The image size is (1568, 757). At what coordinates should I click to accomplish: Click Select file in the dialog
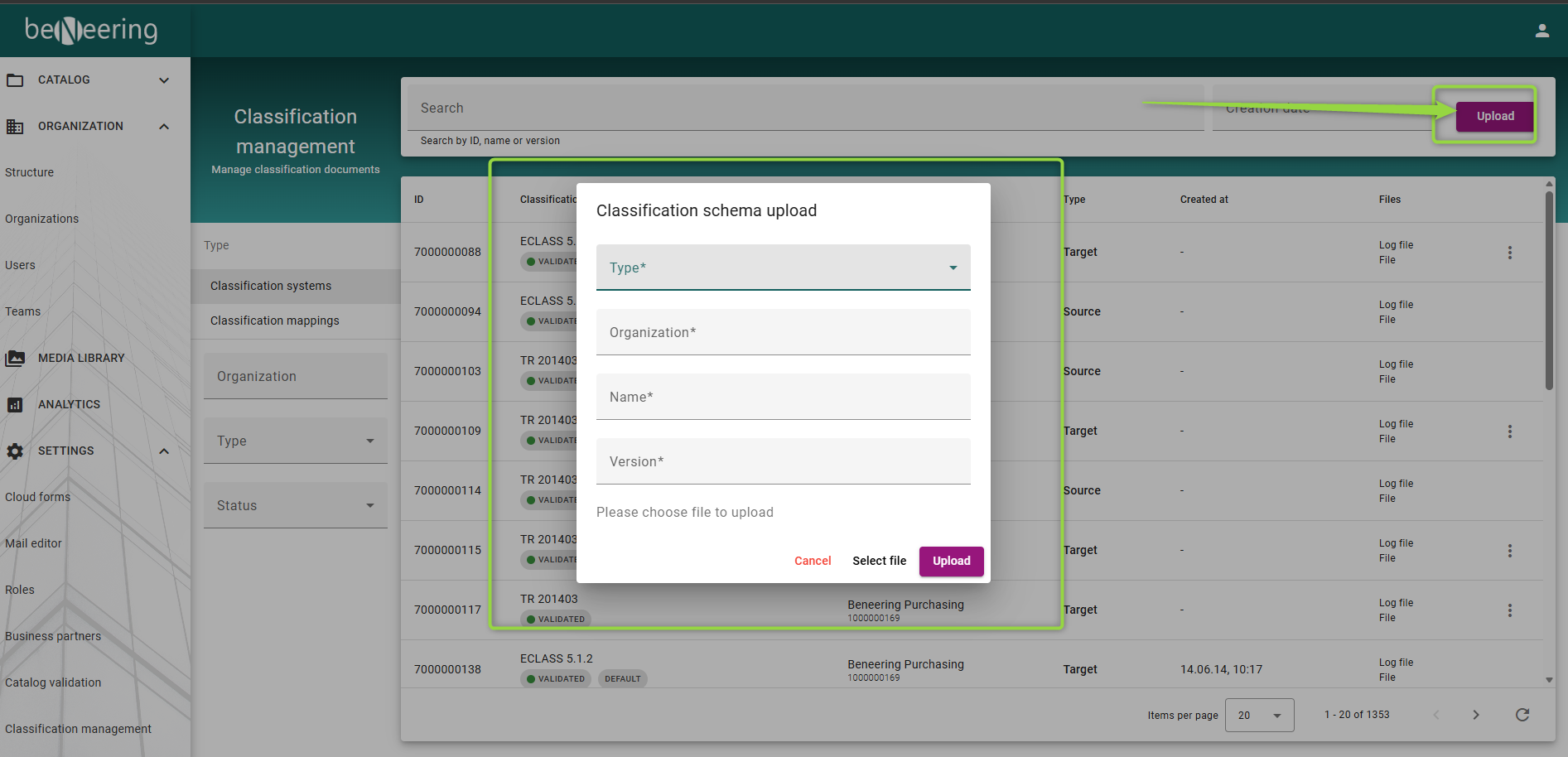[x=879, y=561]
